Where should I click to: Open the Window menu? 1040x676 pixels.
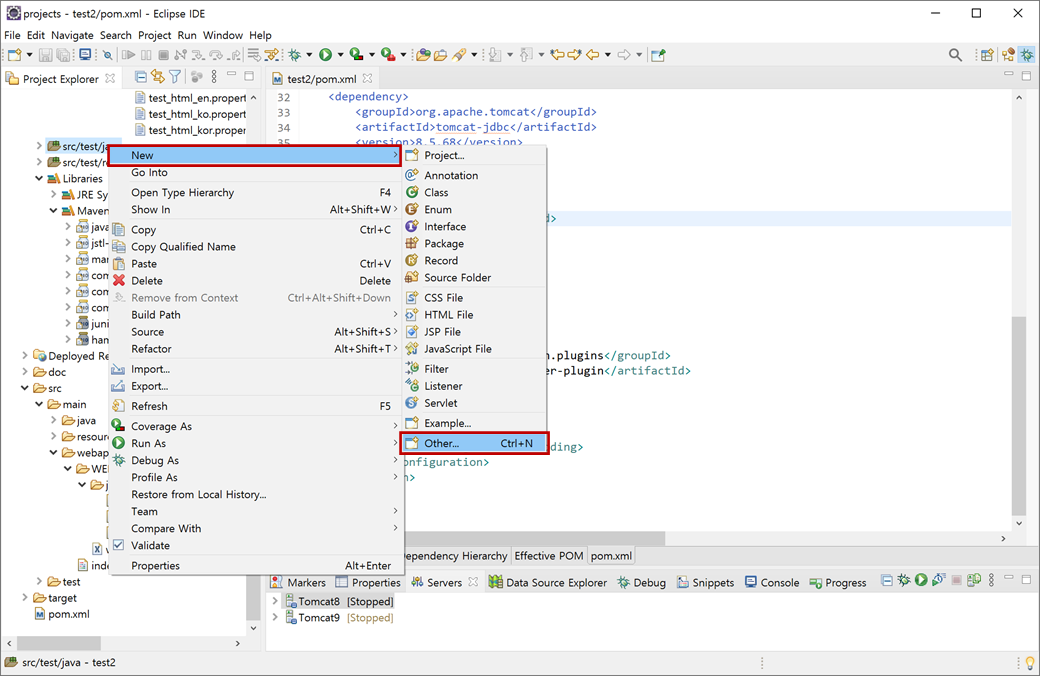pos(223,35)
